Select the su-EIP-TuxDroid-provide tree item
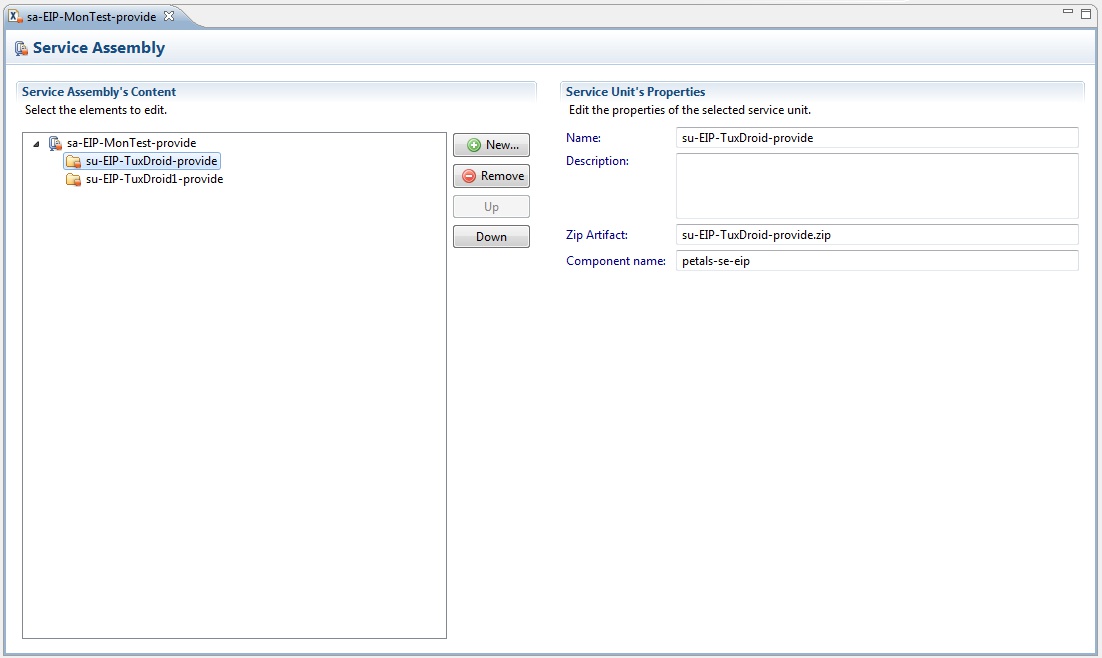1102x658 pixels. pos(151,161)
